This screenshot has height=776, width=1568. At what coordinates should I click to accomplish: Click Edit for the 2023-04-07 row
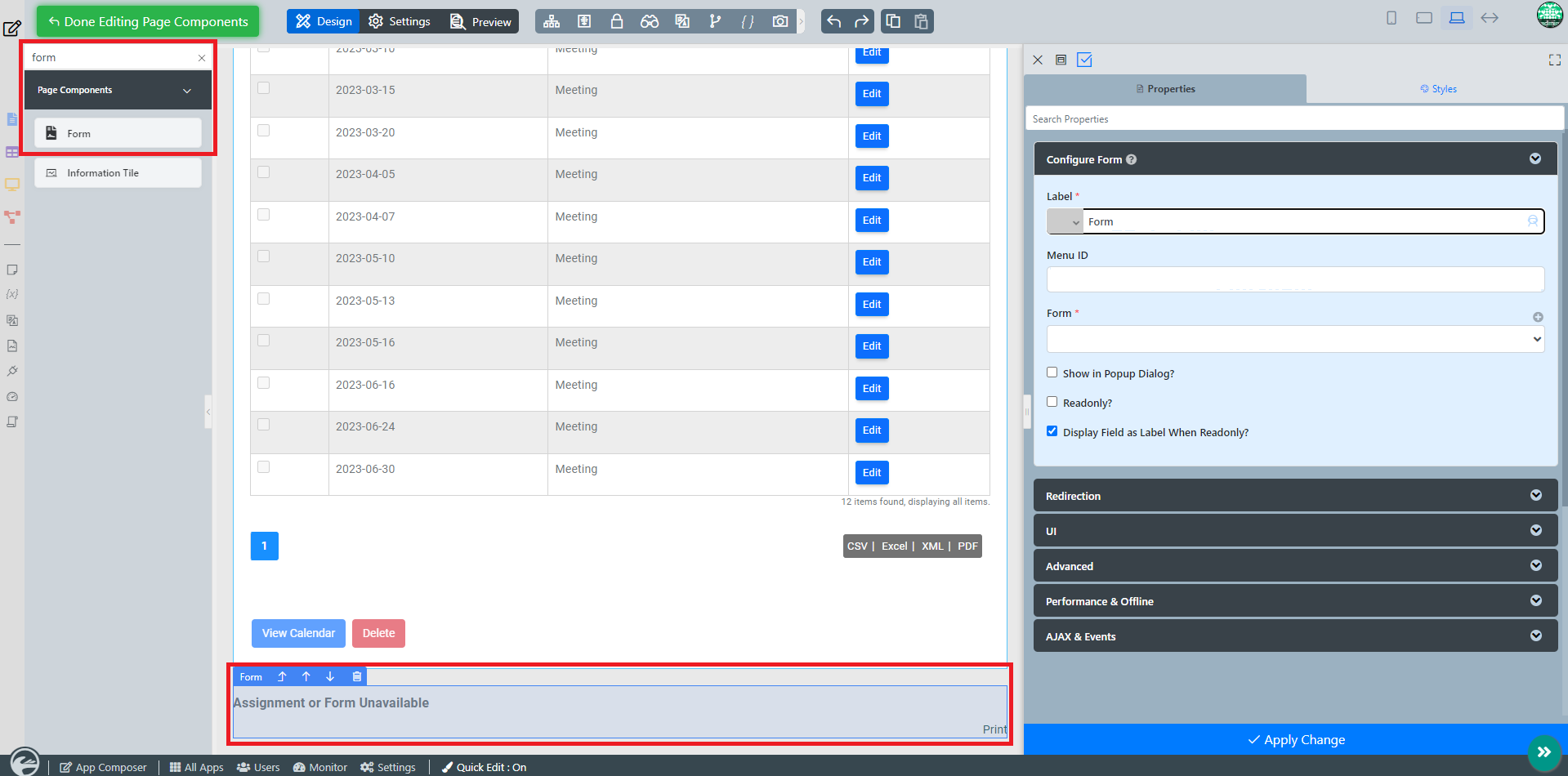pos(872,220)
